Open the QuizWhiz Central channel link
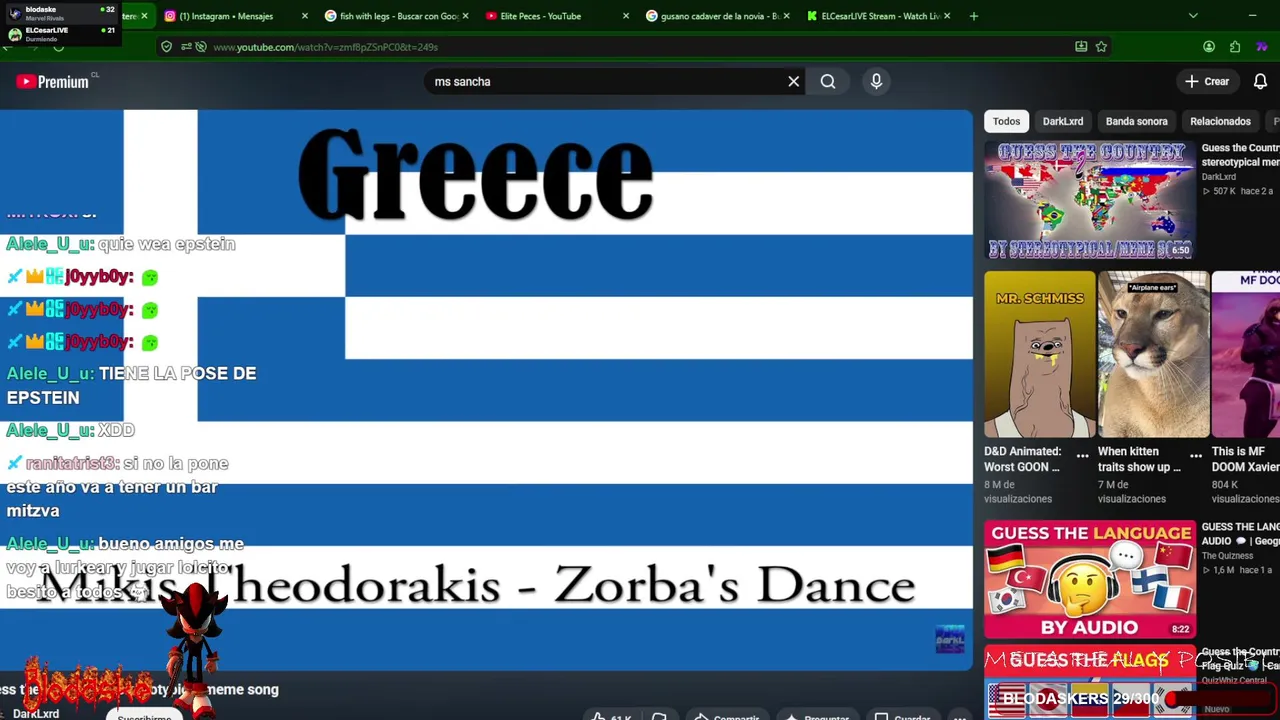The width and height of the screenshot is (1280, 720). pyautogui.click(x=1235, y=681)
